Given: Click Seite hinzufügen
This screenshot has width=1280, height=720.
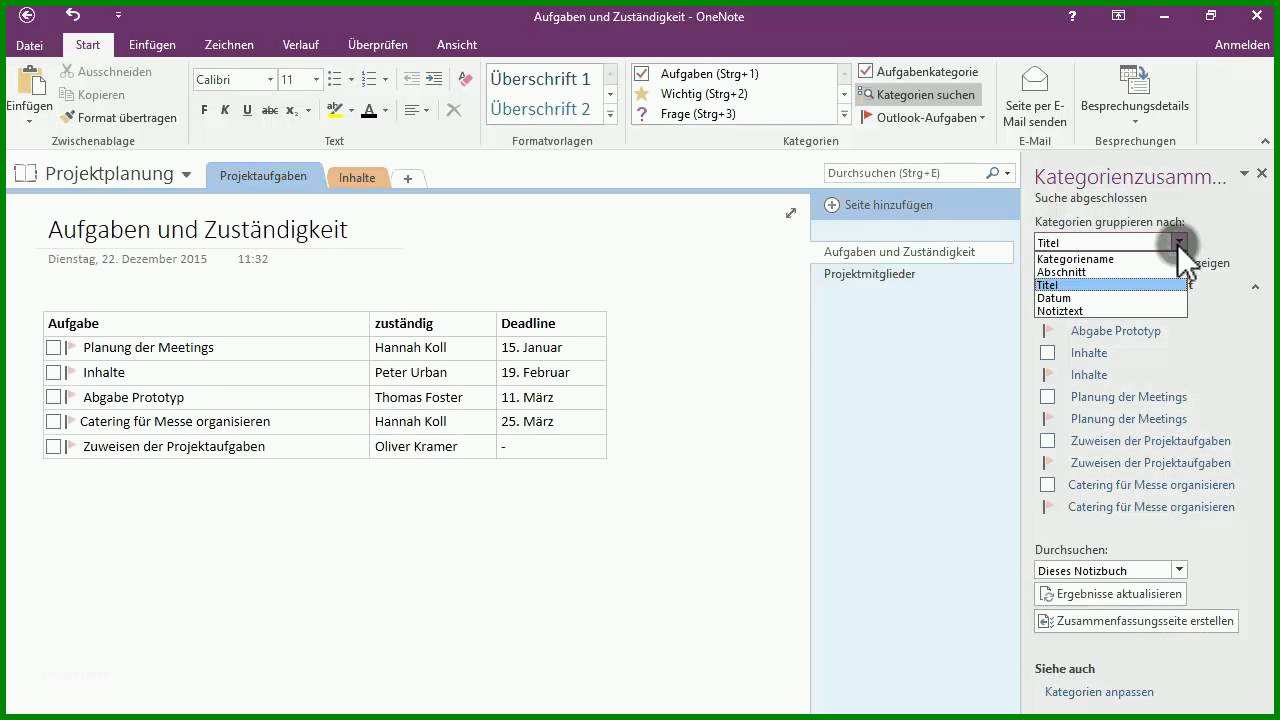Looking at the screenshot, I should (880, 205).
